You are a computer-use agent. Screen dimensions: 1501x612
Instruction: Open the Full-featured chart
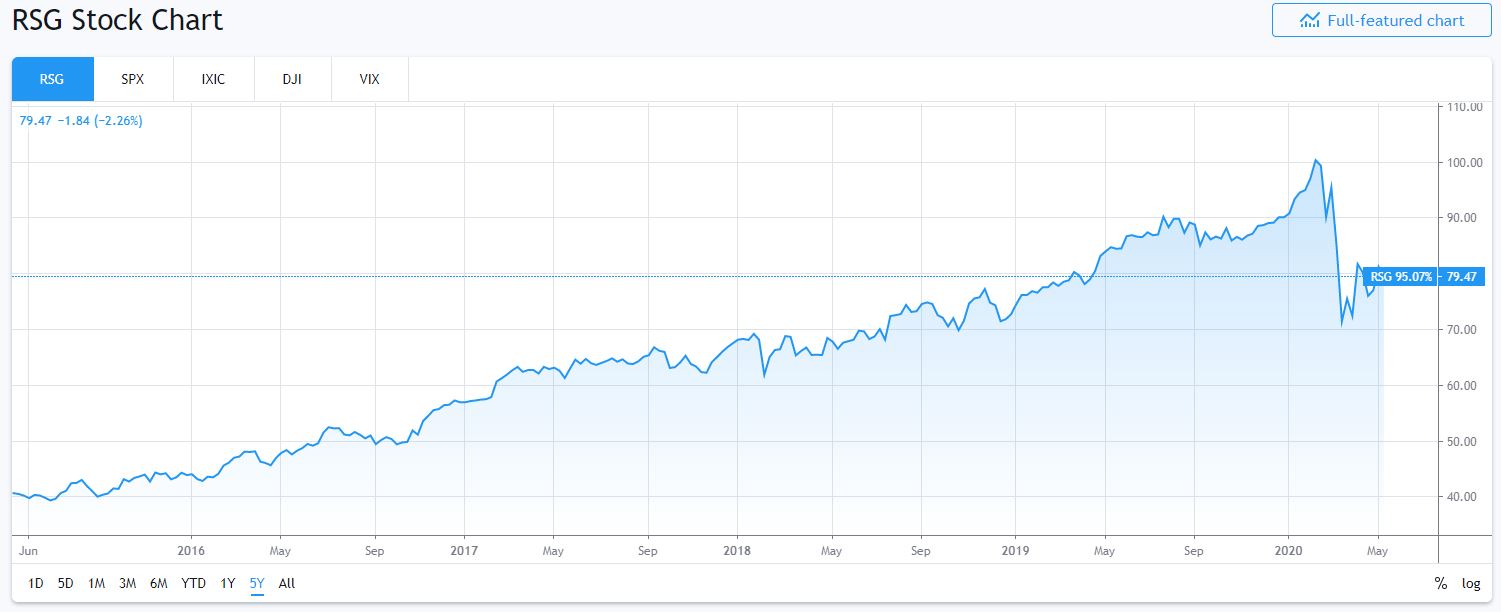tap(1381, 21)
